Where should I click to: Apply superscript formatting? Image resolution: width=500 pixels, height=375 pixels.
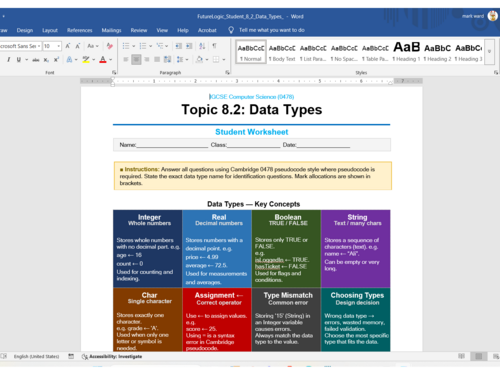[56, 60]
